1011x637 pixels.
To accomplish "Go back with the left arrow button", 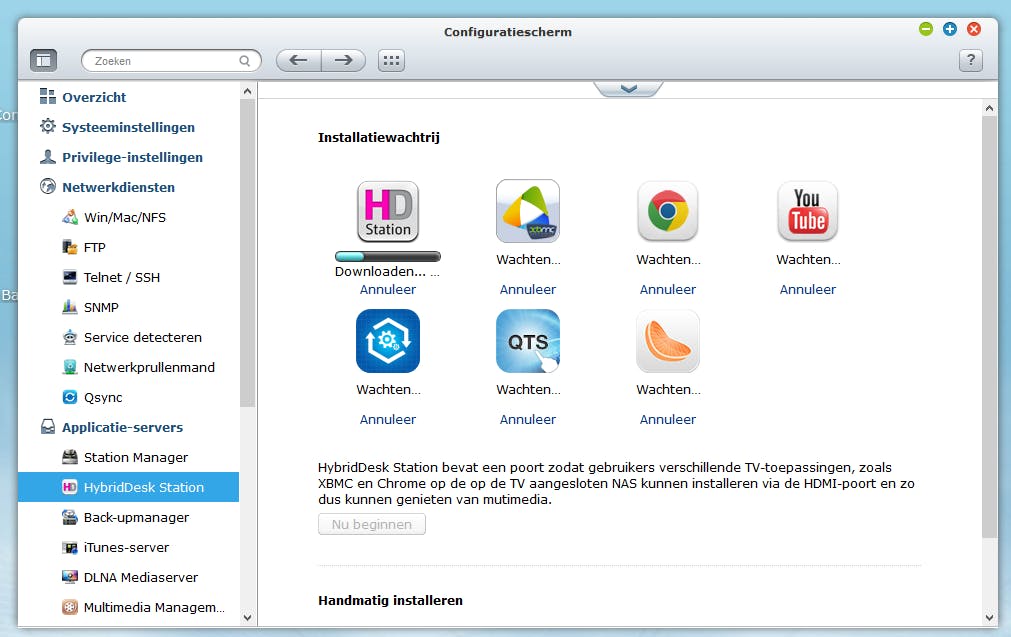I will [299, 61].
